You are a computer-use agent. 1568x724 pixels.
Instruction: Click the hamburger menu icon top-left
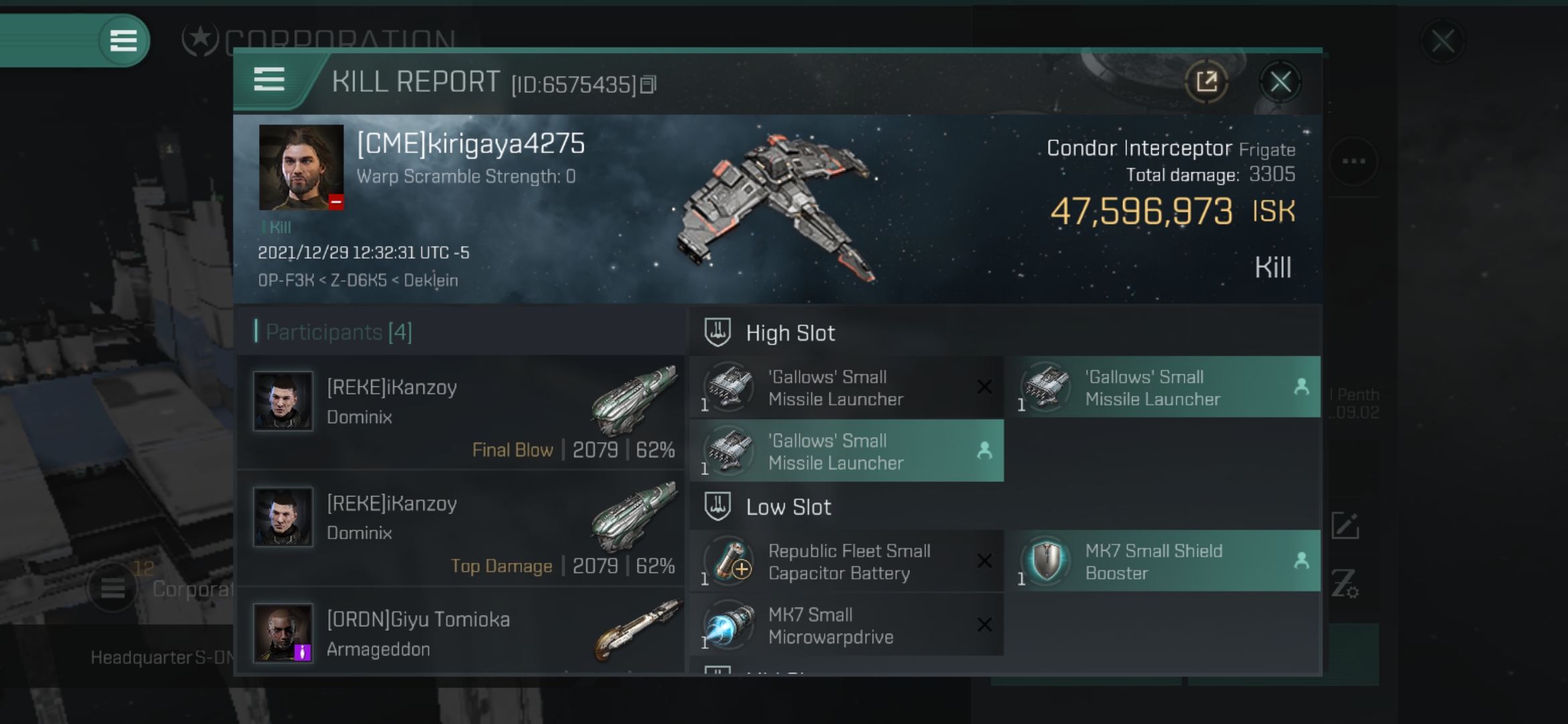(x=120, y=40)
